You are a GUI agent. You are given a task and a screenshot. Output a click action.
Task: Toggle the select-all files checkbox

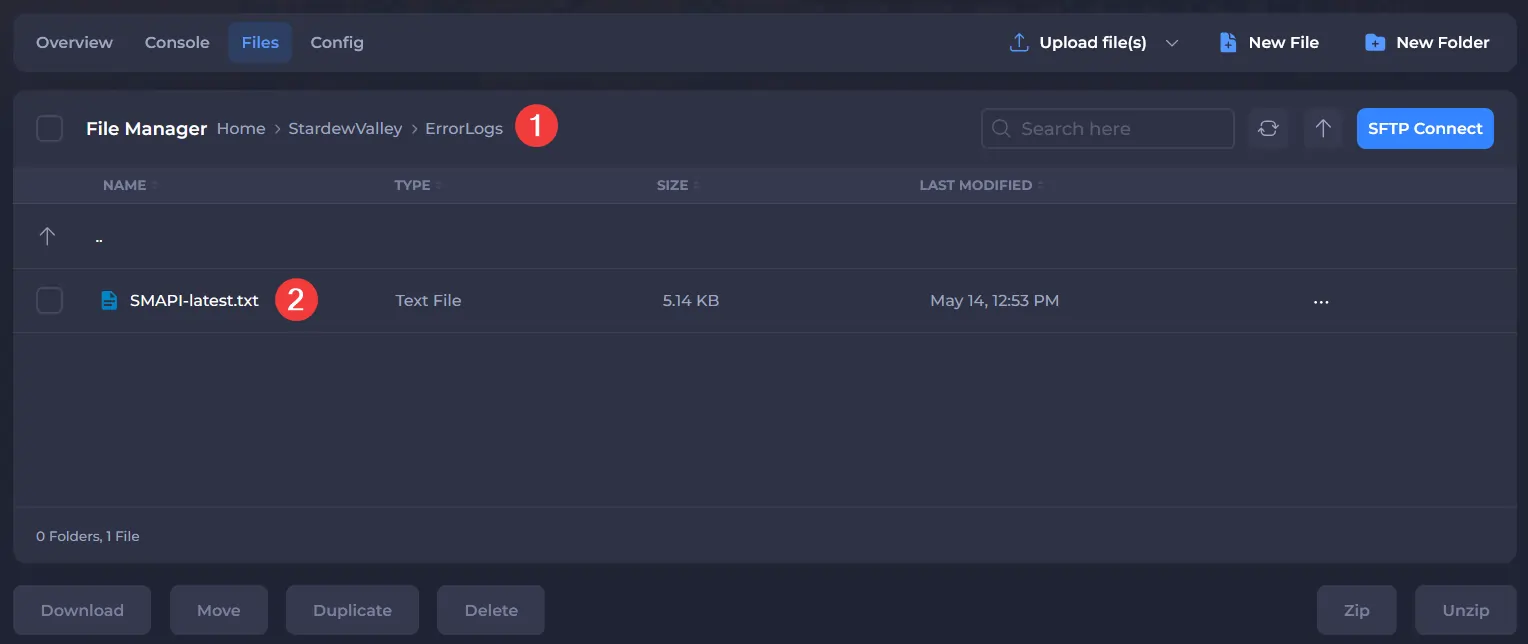coord(49,129)
